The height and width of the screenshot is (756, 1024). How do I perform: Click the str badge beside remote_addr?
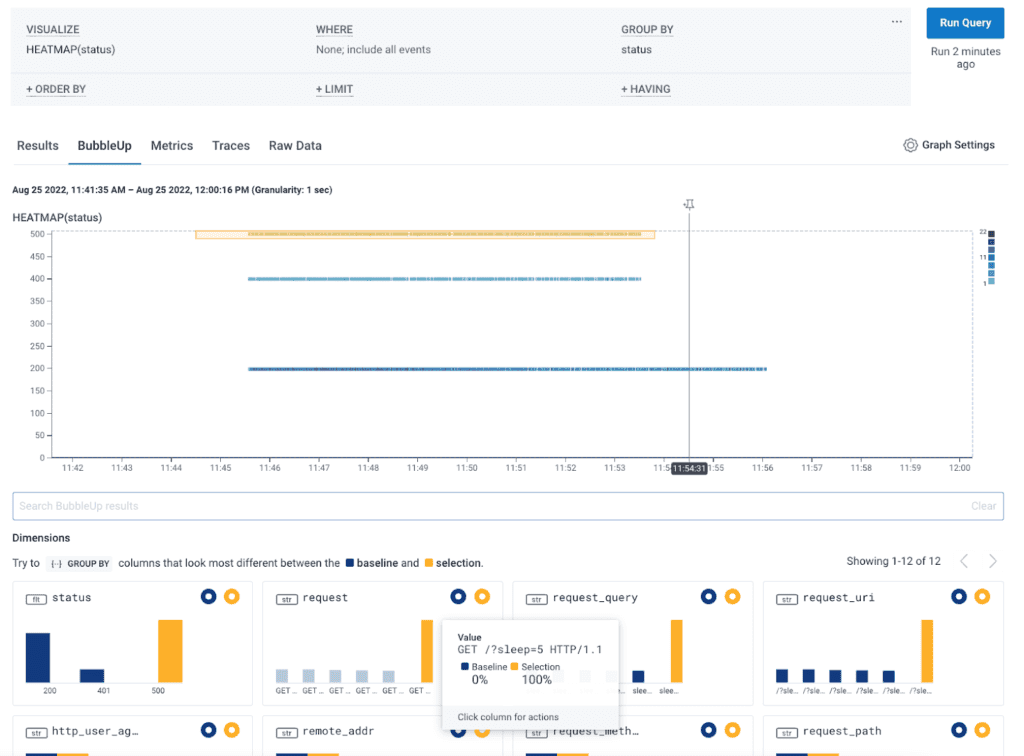[289, 732]
